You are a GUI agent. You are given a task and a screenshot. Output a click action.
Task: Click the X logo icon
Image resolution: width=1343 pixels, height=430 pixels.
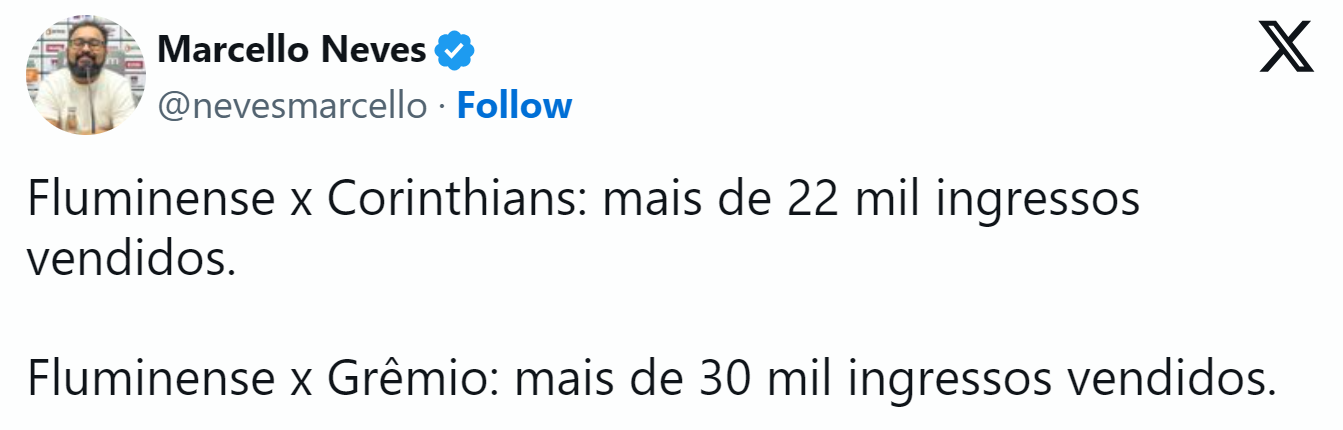pyautogui.click(x=1286, y=49)
